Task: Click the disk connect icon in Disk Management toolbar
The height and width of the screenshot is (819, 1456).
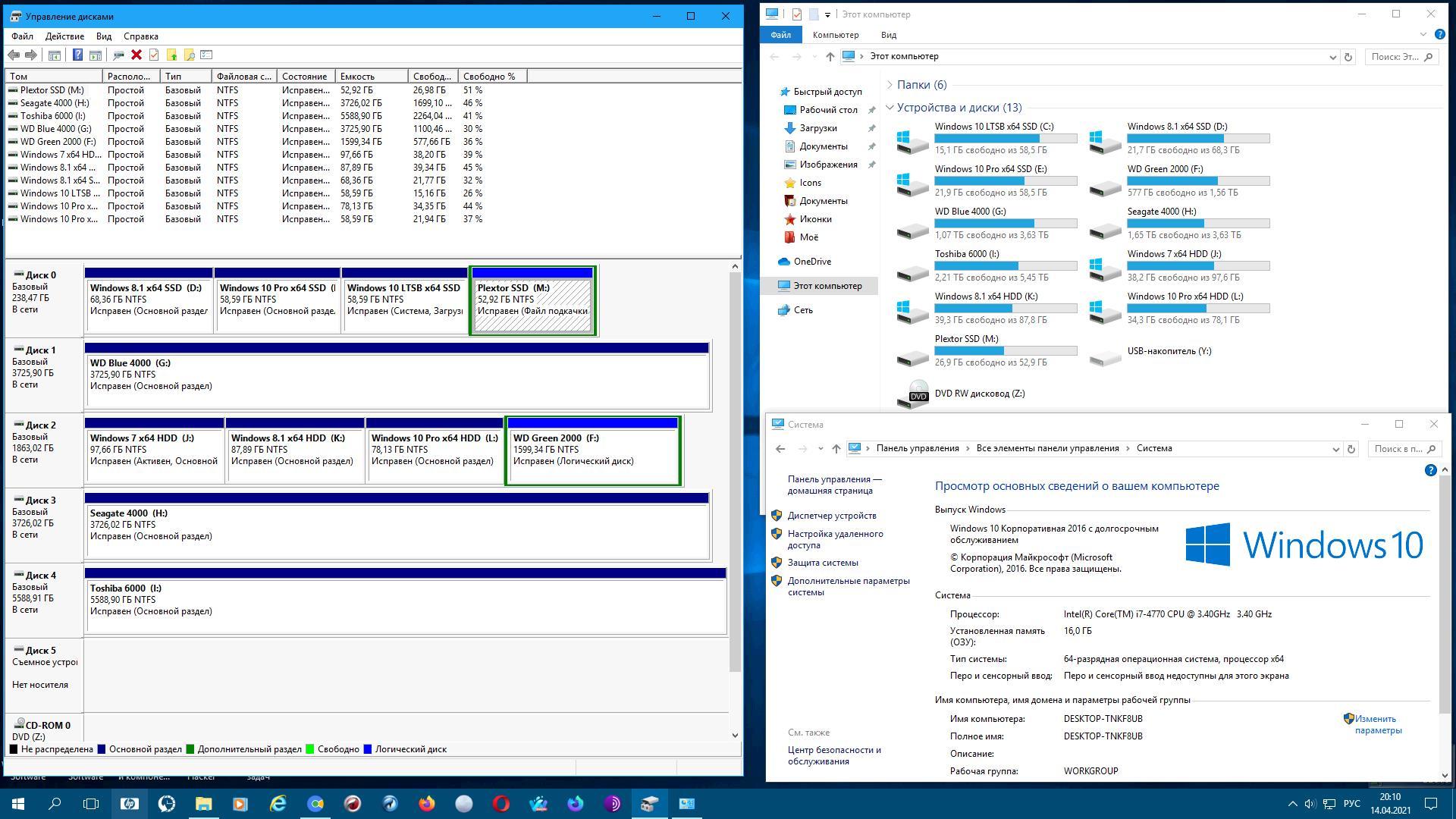Action: [x=118, y=55]
